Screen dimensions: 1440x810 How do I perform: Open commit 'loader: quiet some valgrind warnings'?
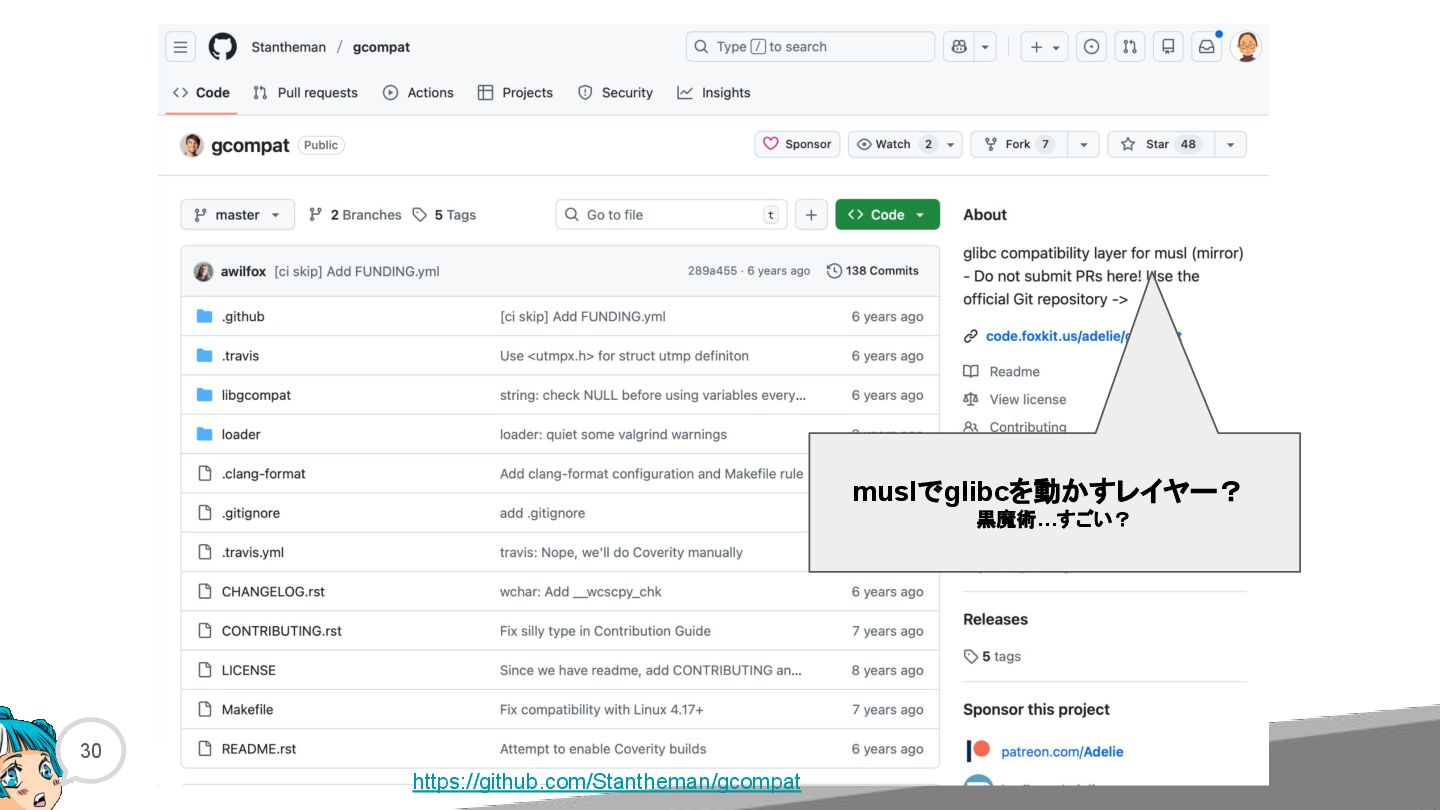pos(613,434)
